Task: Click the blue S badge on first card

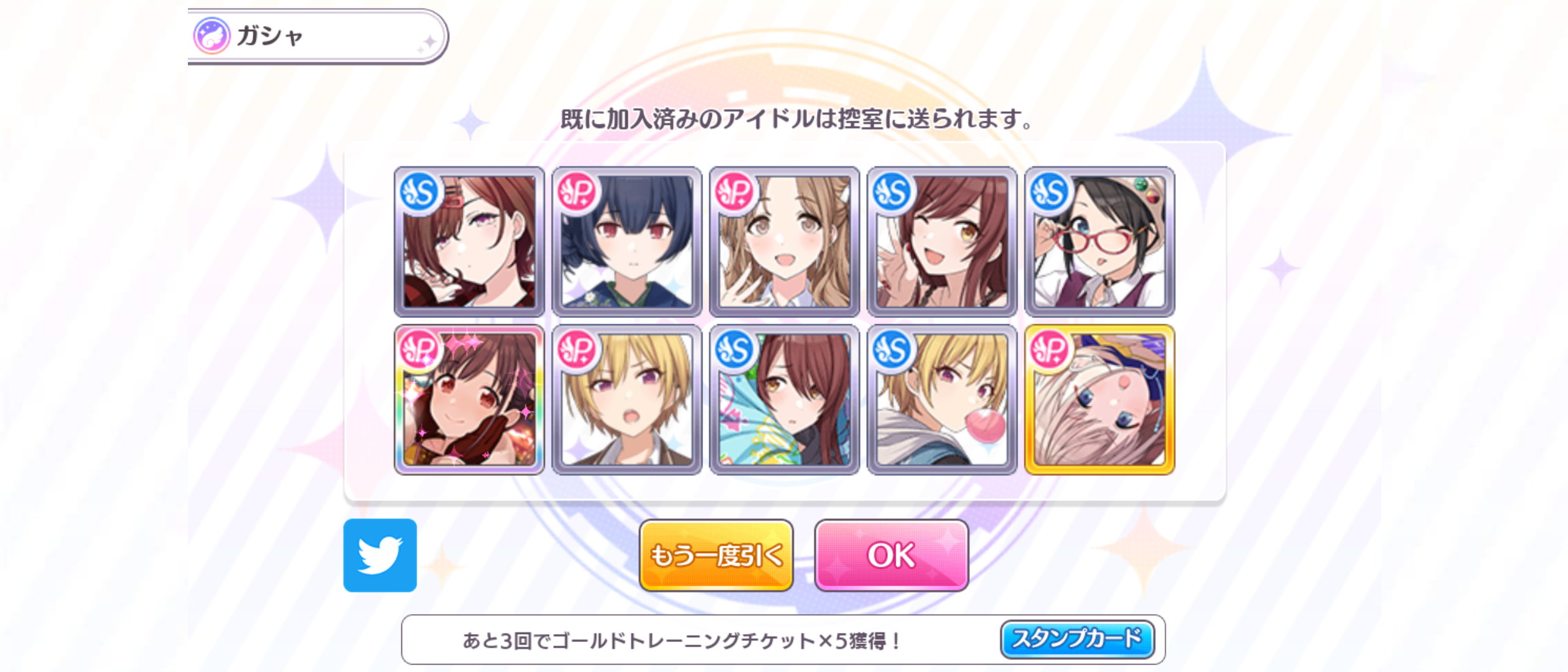Action: [419, 192]
